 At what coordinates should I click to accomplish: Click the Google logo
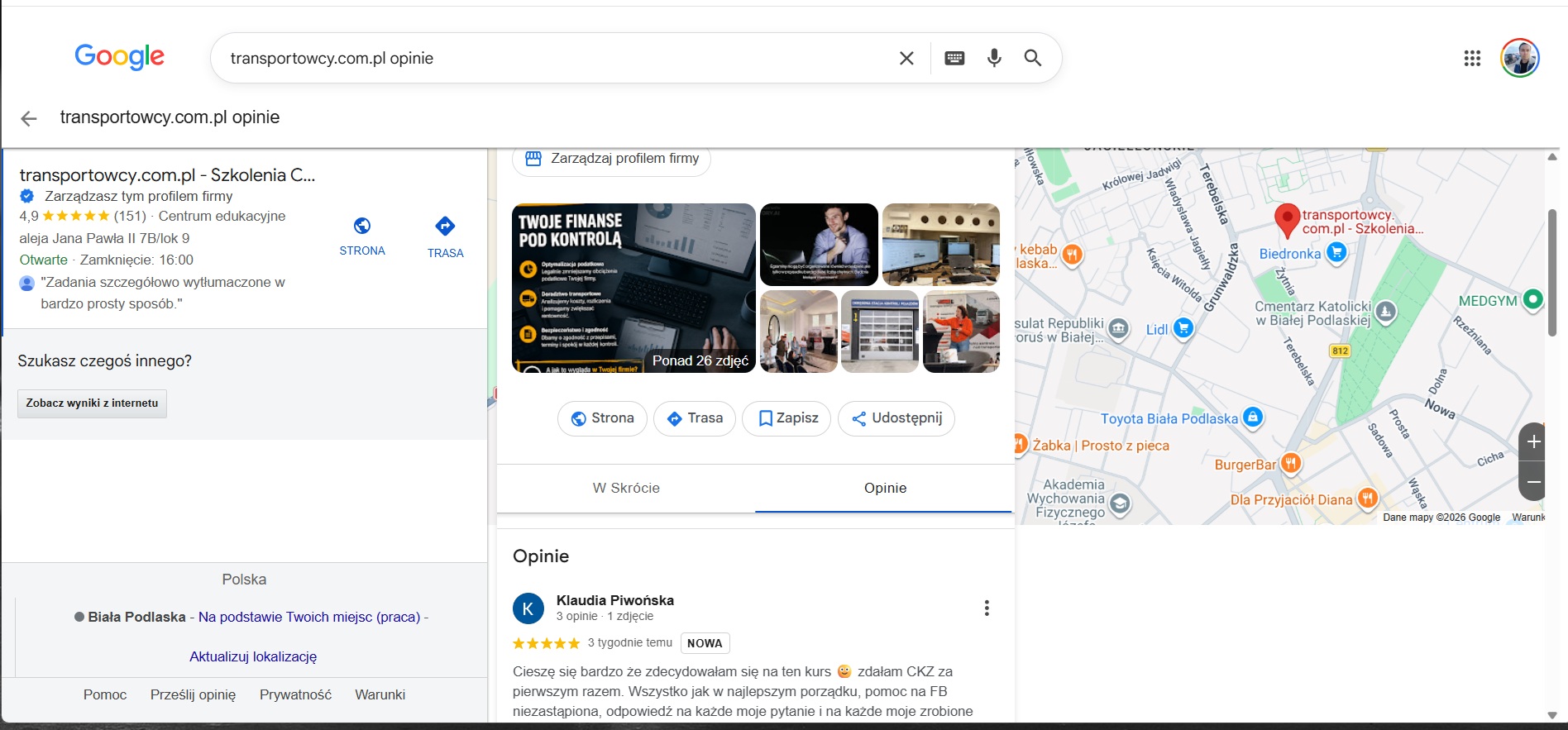[119, 57]
